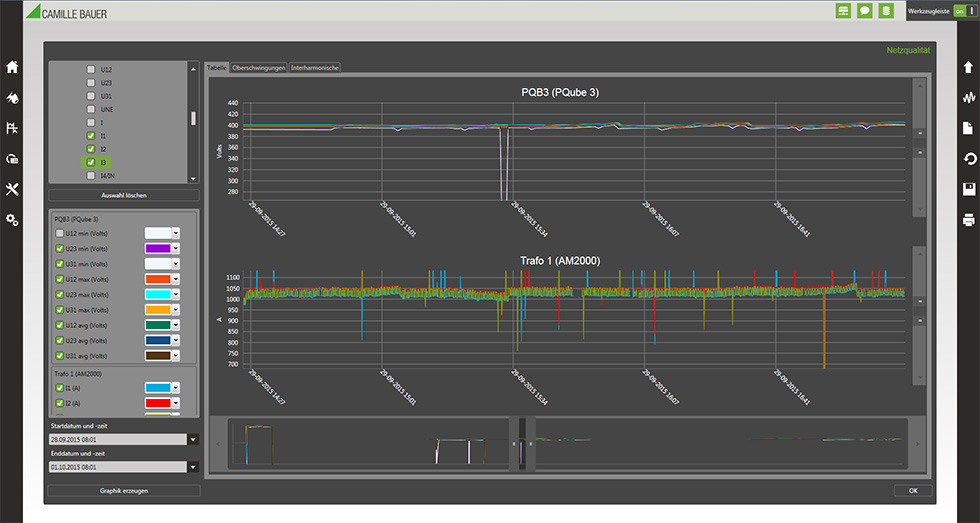Click the document icon in right toolbar
980x523 pixels.
click(x=968, y=128)
